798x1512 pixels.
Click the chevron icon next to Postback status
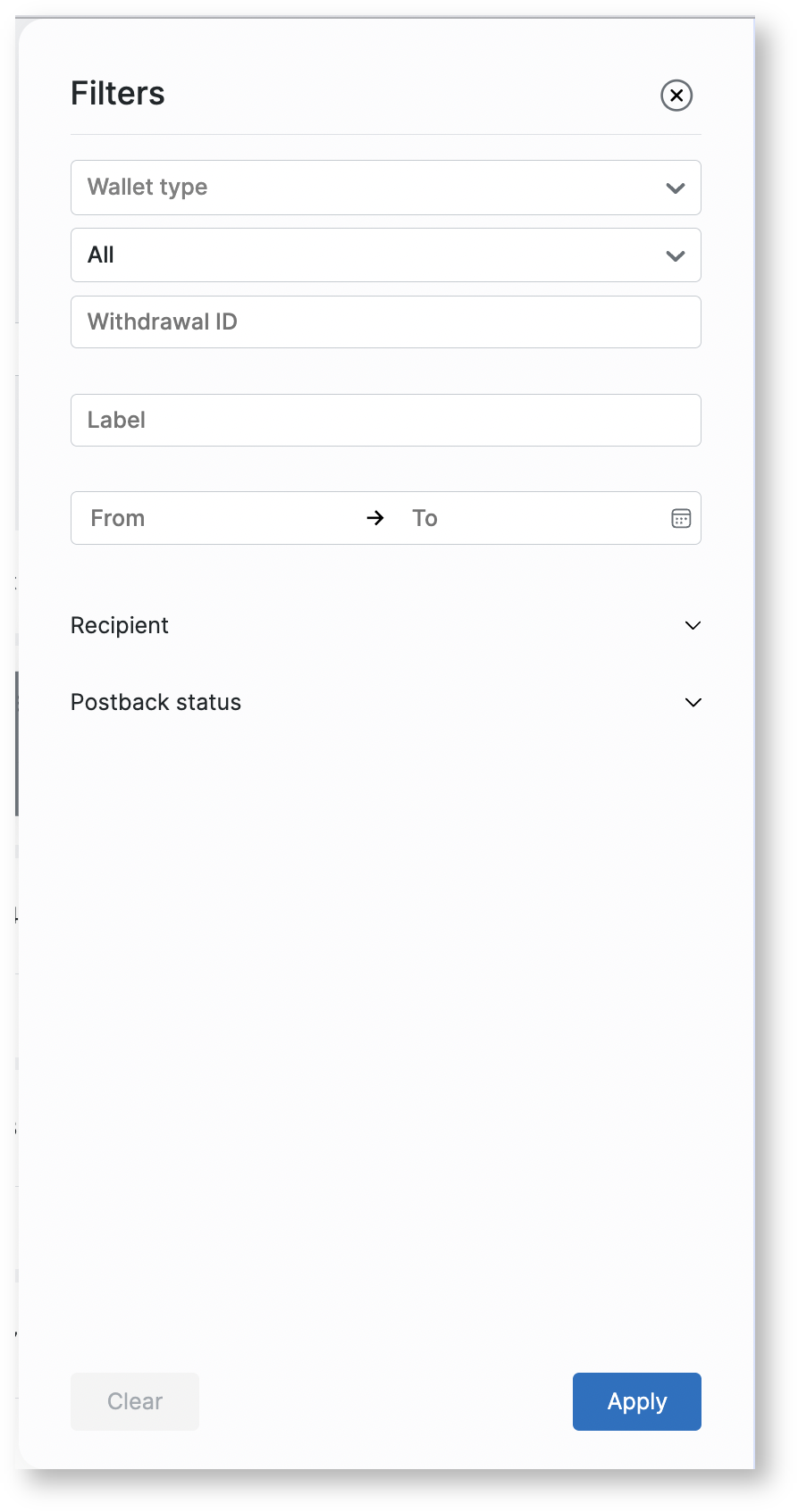tap(693, 702)
